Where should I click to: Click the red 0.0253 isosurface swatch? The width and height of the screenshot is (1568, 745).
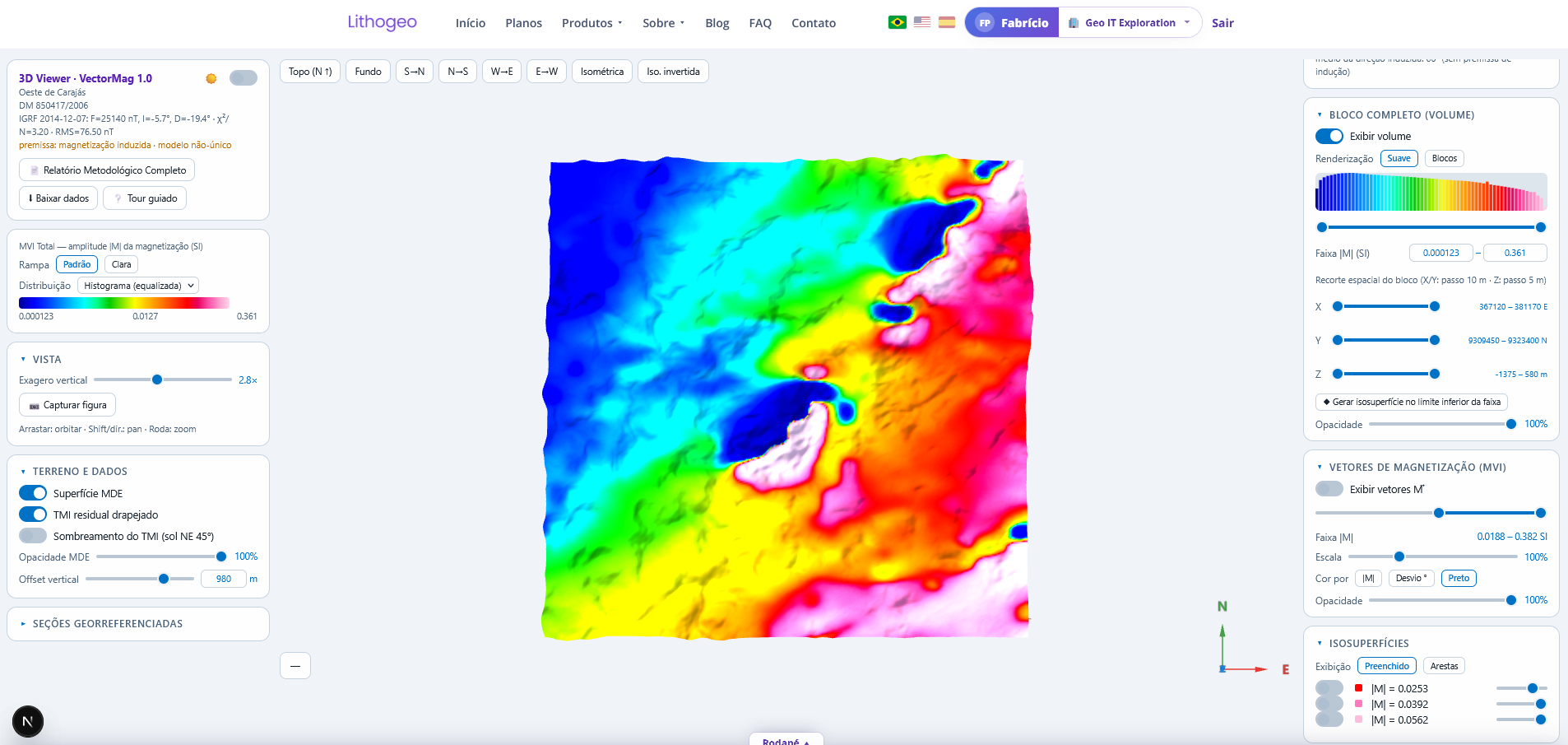(x=1359, y=688)
